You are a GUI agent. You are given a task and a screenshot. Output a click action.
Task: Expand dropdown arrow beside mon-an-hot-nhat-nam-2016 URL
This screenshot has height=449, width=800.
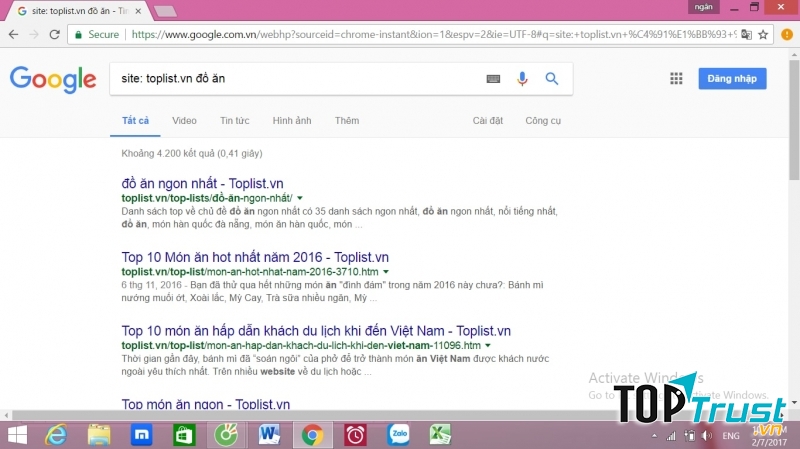coord(386,272)
